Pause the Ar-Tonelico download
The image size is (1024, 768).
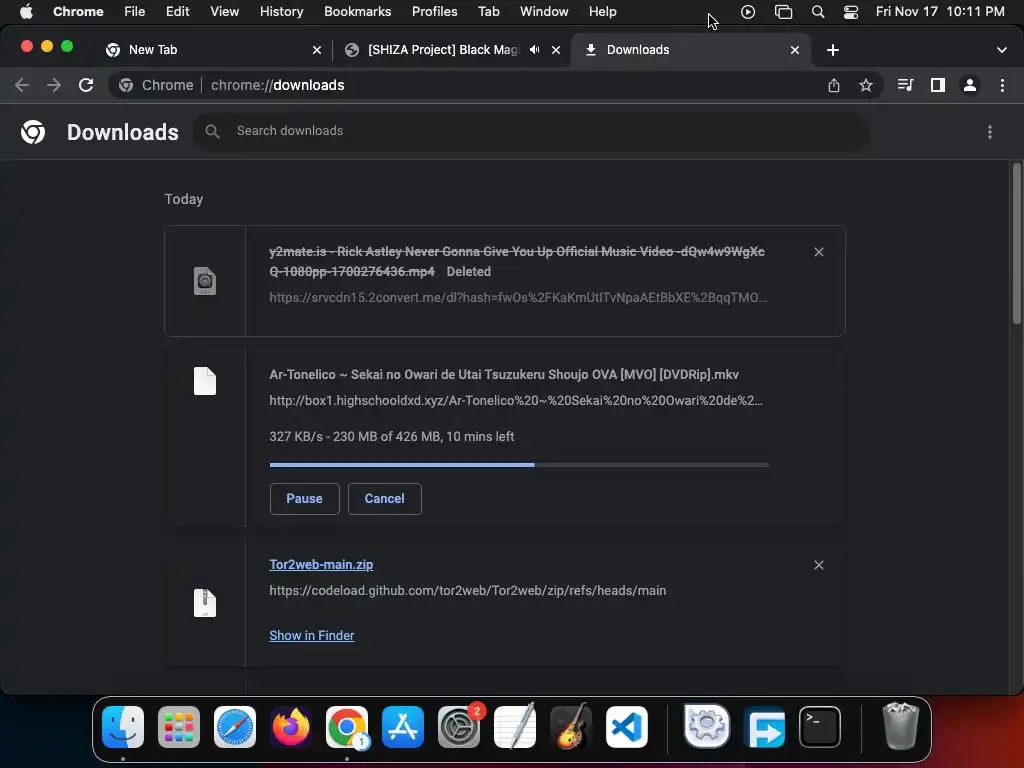[304, 499]
